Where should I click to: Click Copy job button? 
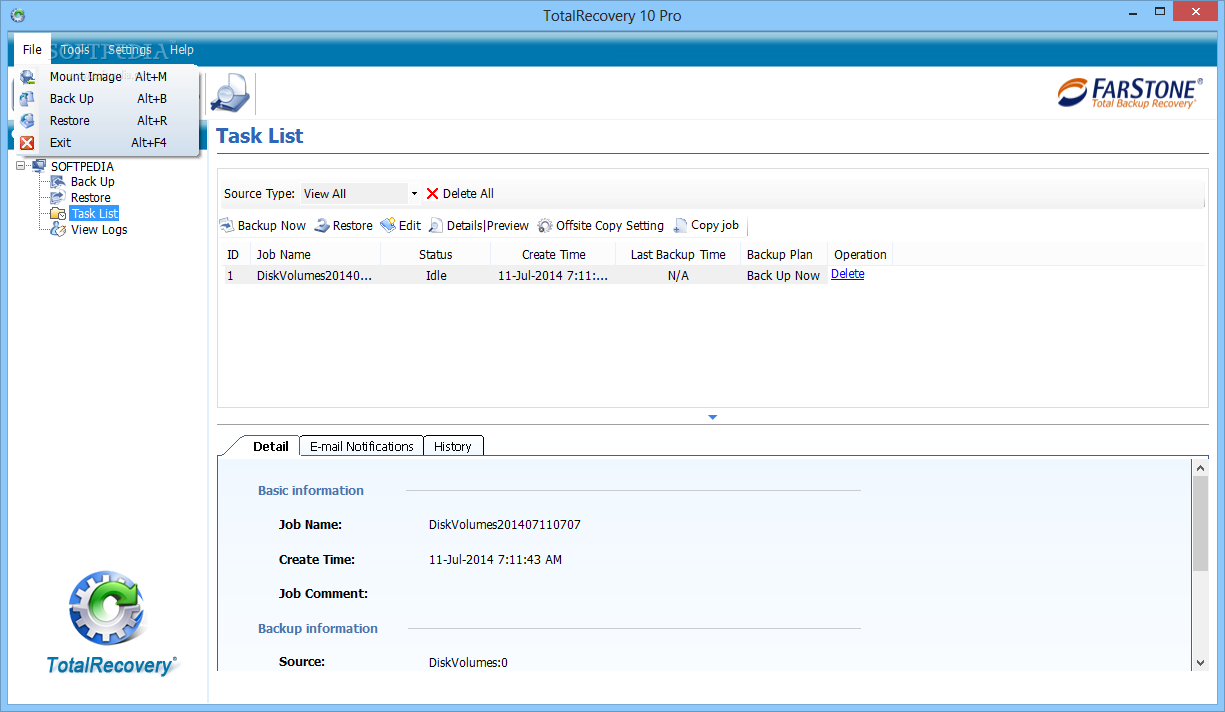point(706,226)
